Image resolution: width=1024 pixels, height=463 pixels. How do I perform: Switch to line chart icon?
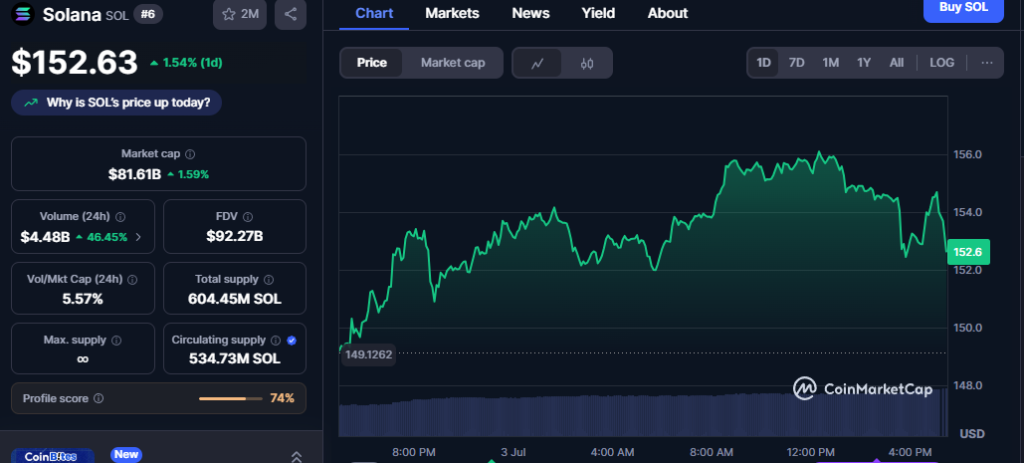pyautogui.click(x=537, y=63)
